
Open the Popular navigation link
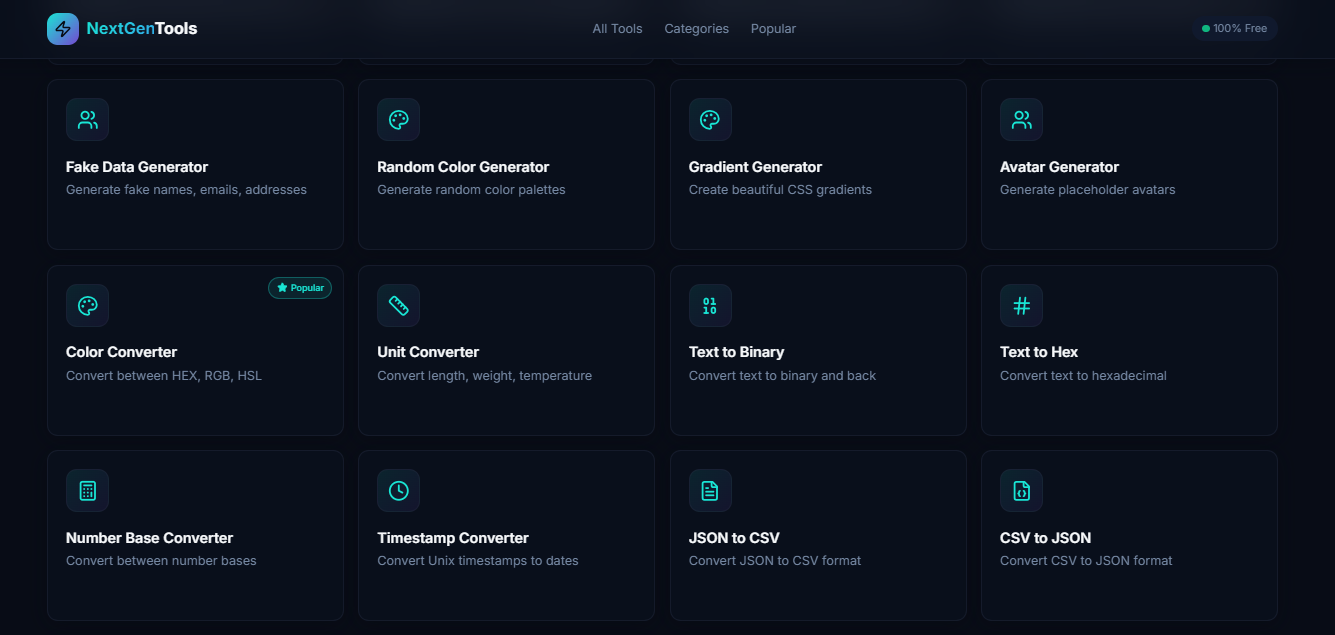pos(773,28)
